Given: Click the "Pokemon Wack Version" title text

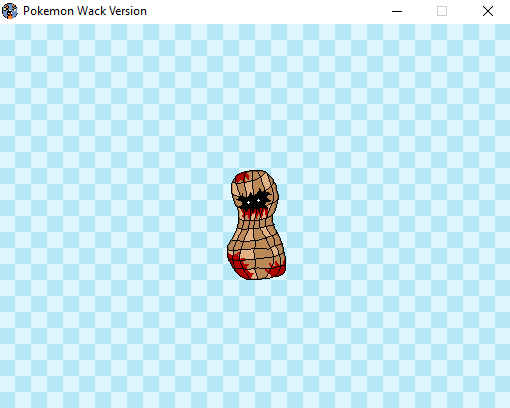Looking at the screenshot, I should tap(85, 11).
